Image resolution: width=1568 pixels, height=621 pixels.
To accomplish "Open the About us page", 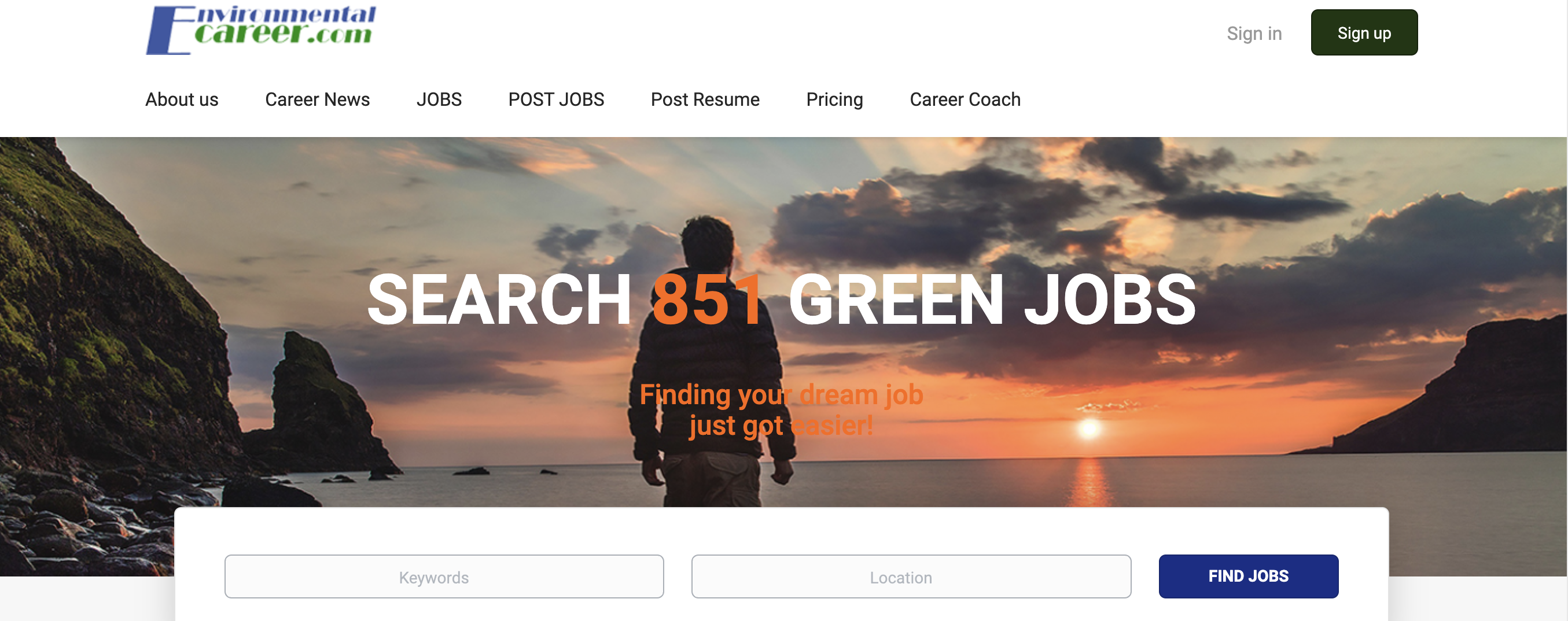I will click(182, 99).
